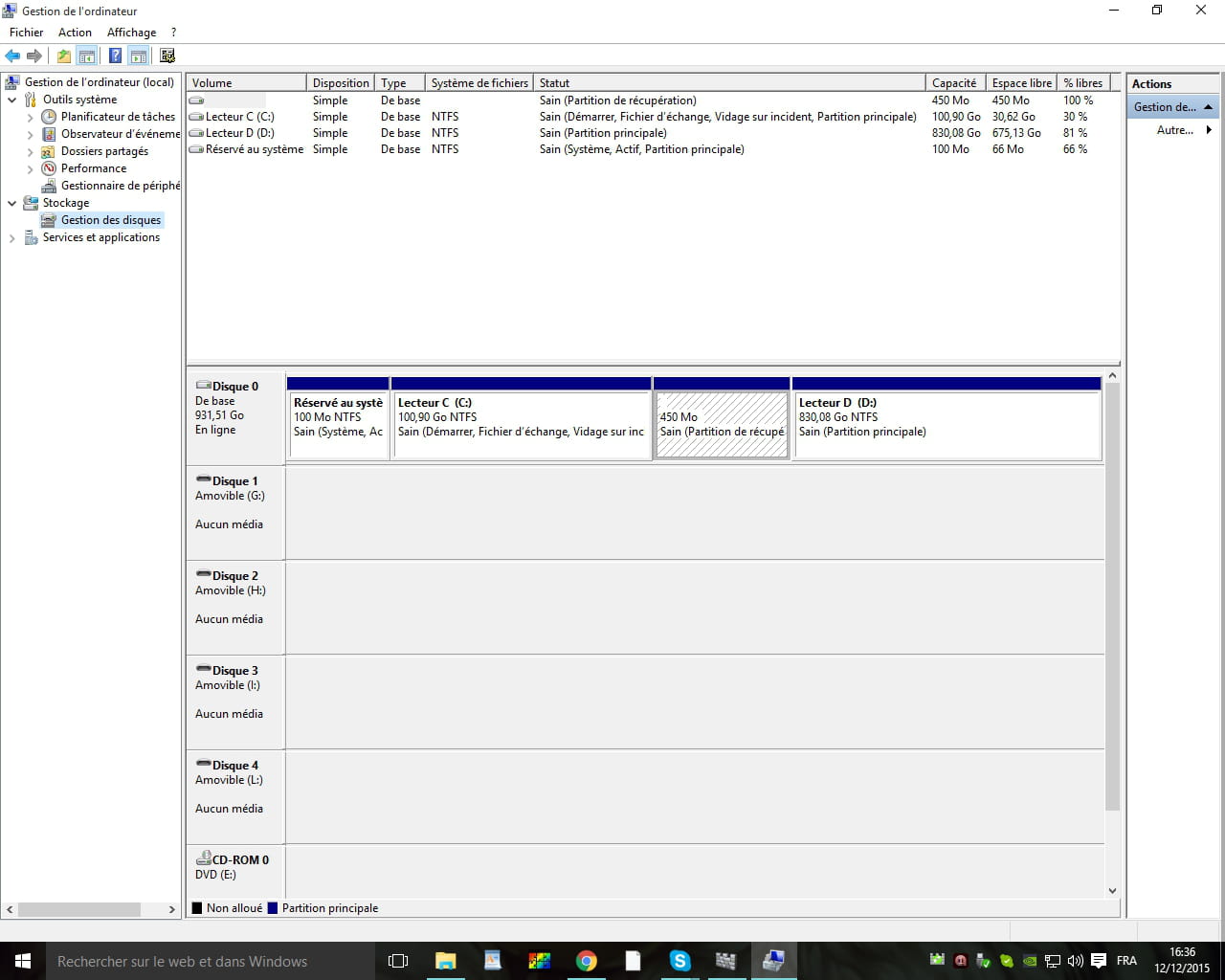Select Lecteur C row in volume list
The width and height of the screenshot is (1225, 980).
(x=239, y=117)
